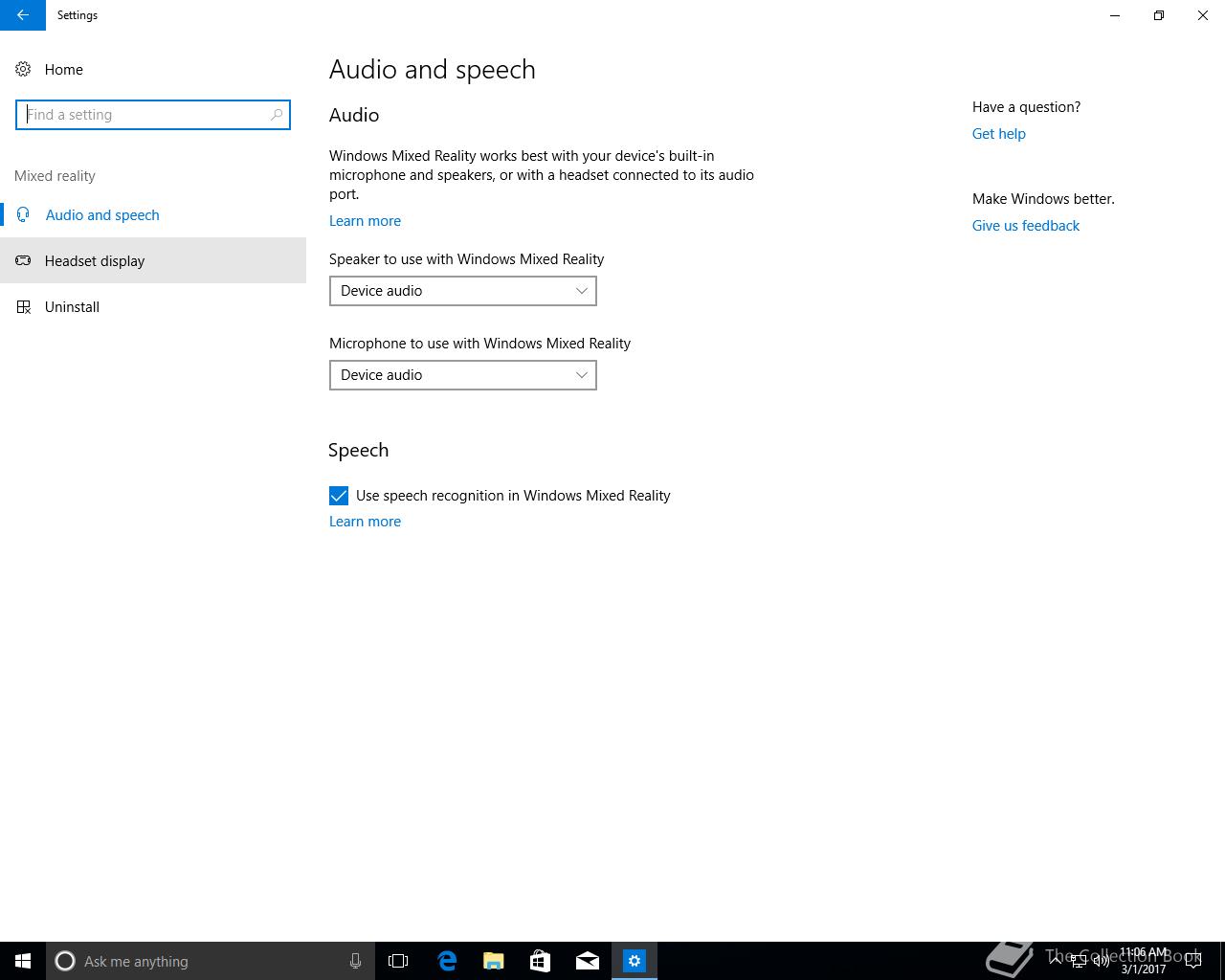Open Task View from taskbar
The image size is (1225, 980).
398,961
